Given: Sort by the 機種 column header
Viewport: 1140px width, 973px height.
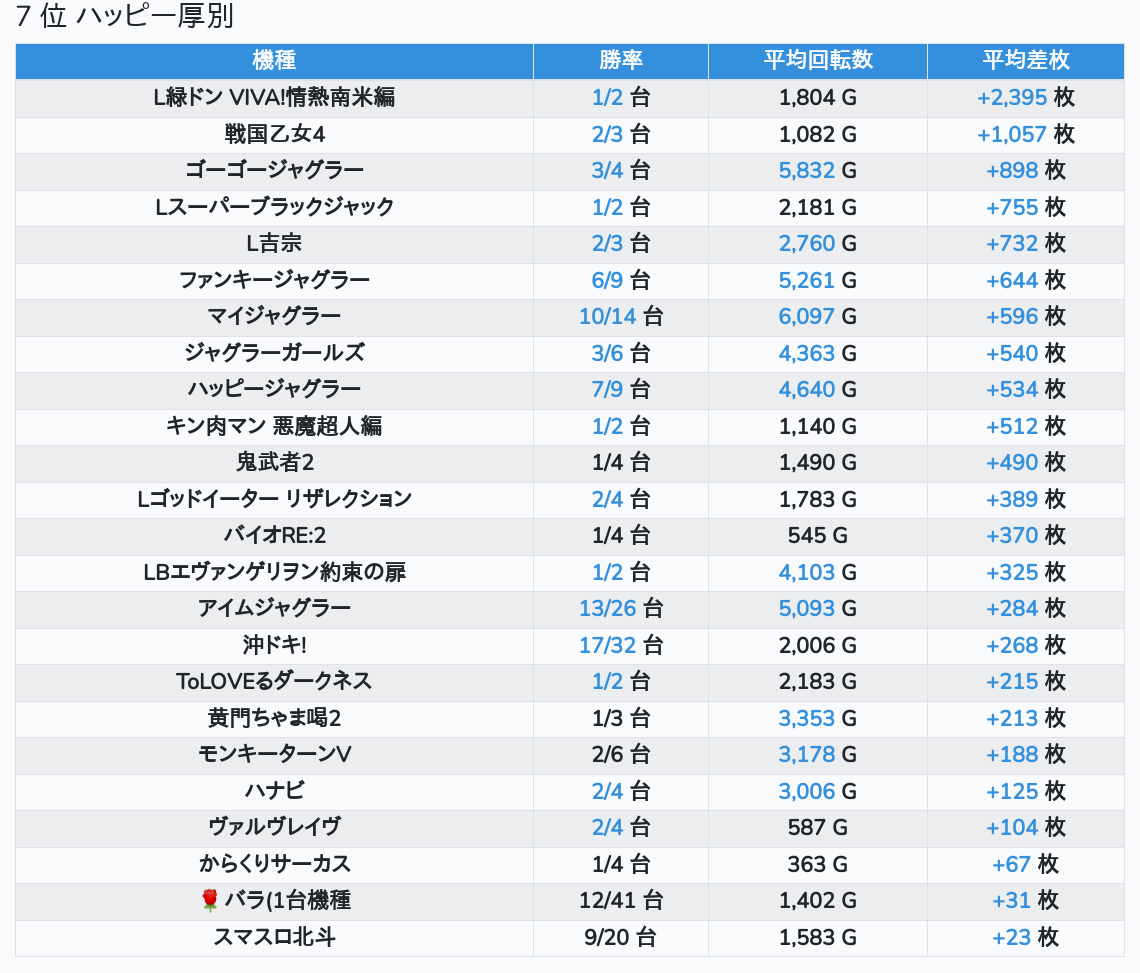Looking at the screenshot, I should 274,60.
